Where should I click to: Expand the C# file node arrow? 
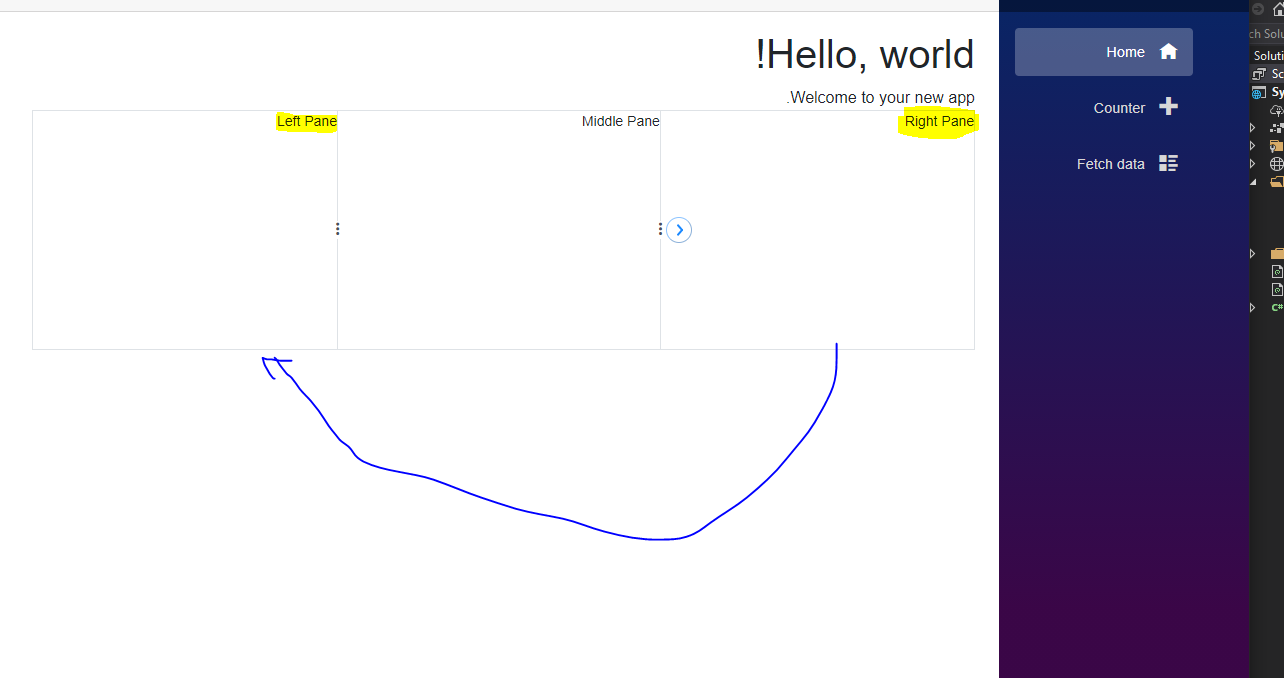point(1253,307)
